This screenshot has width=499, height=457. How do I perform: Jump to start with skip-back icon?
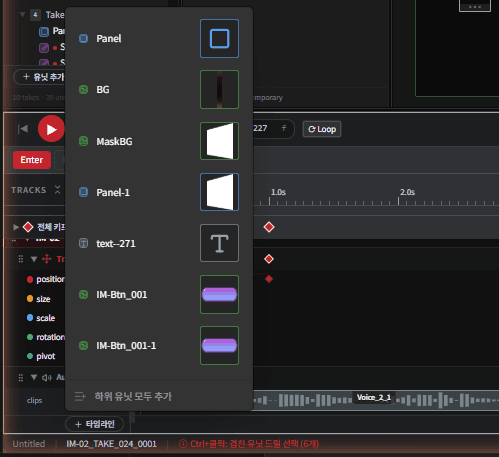(23, 129)
